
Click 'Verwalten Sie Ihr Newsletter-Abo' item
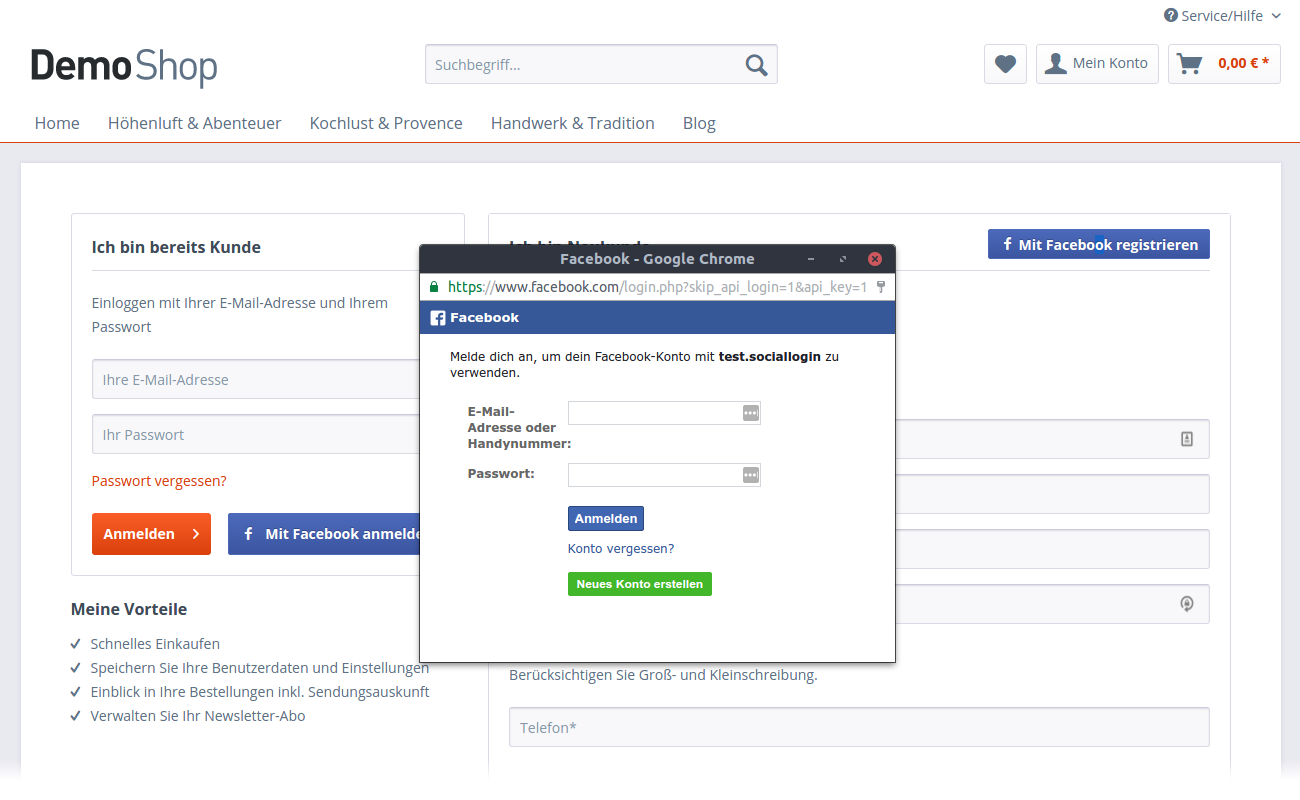pyautogui.click(x=198, y=716)
